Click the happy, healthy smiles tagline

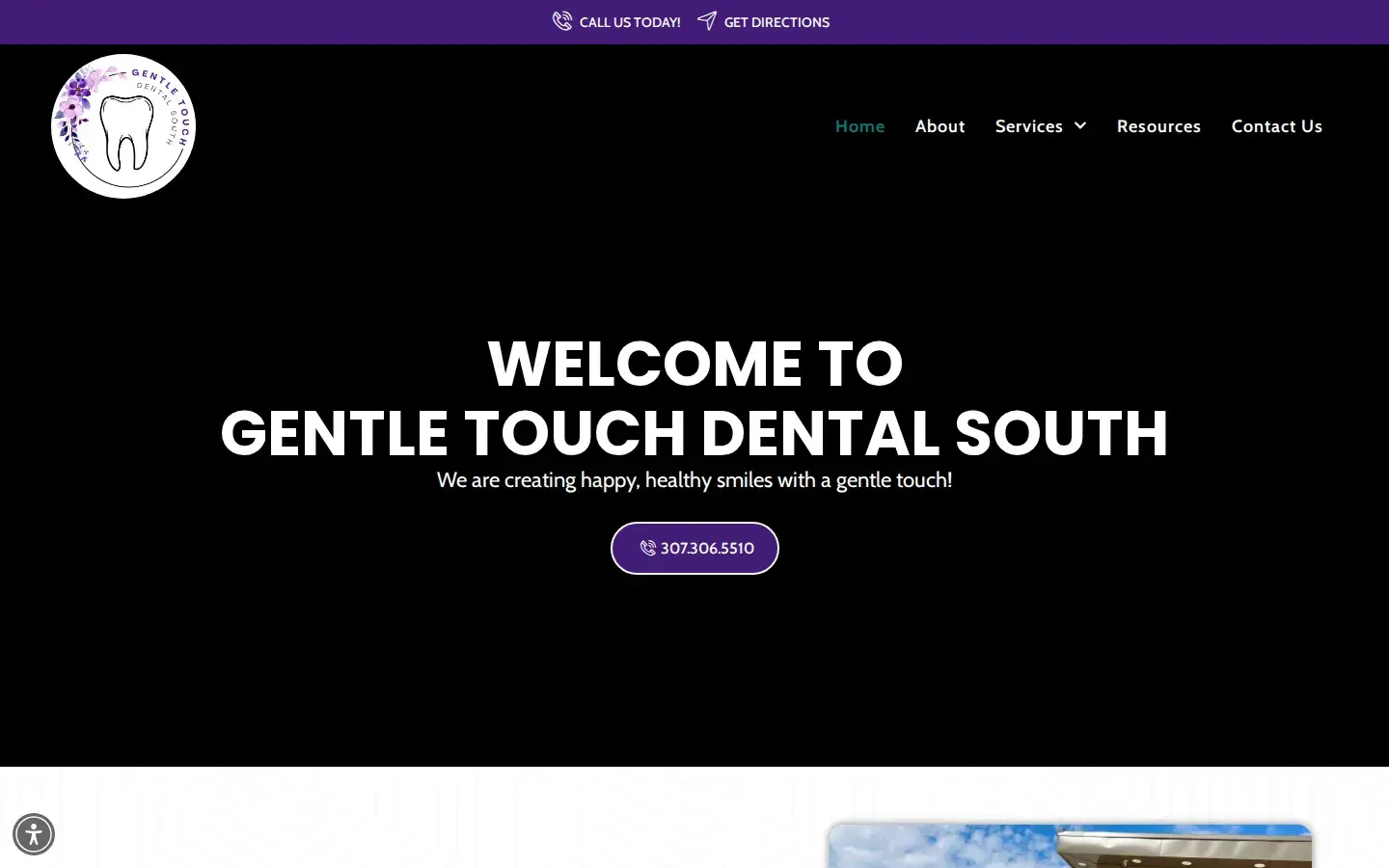pos(694,480)
